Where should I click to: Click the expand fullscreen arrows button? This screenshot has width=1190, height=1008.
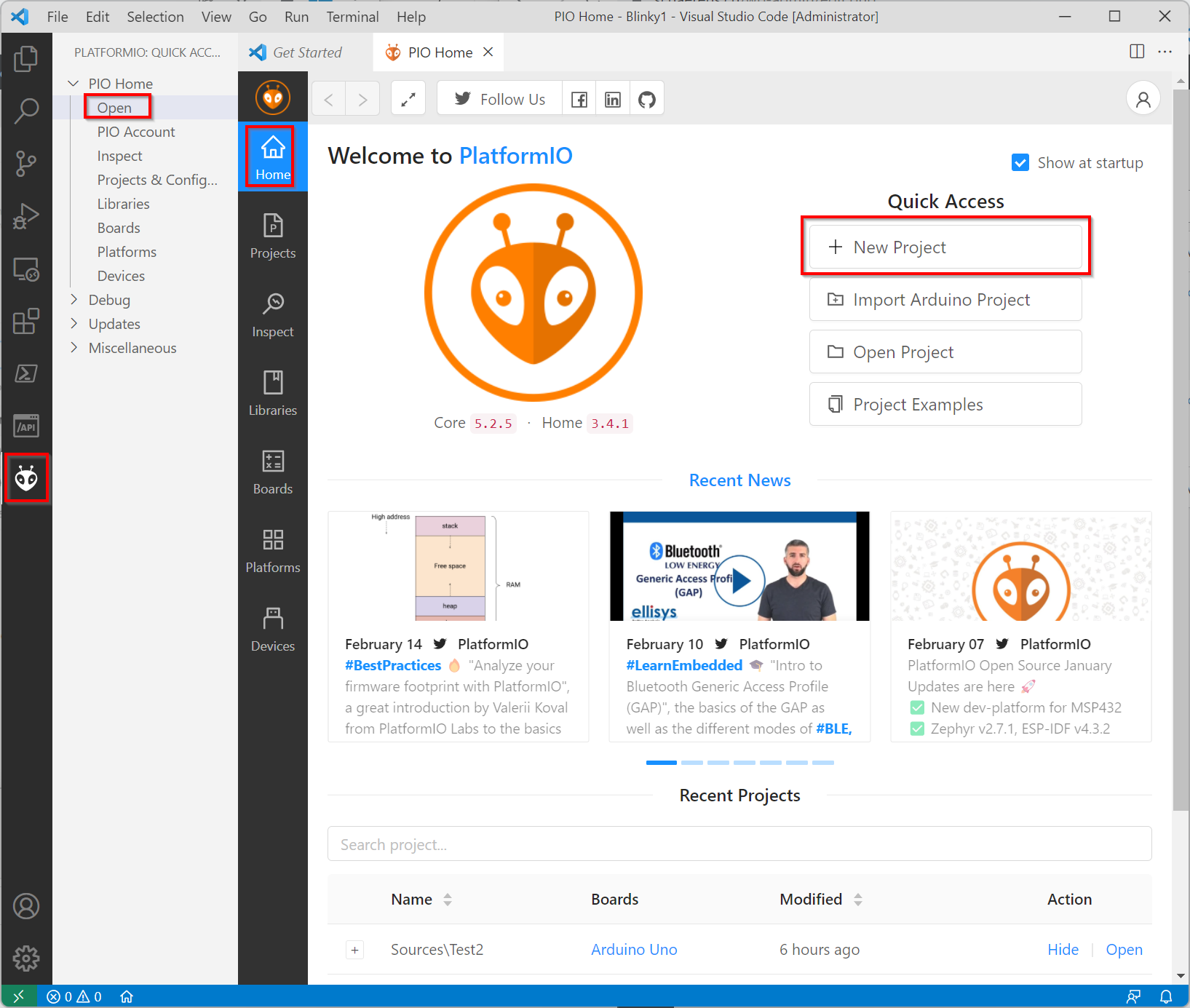pyautogui.click(x=408, y=99)
